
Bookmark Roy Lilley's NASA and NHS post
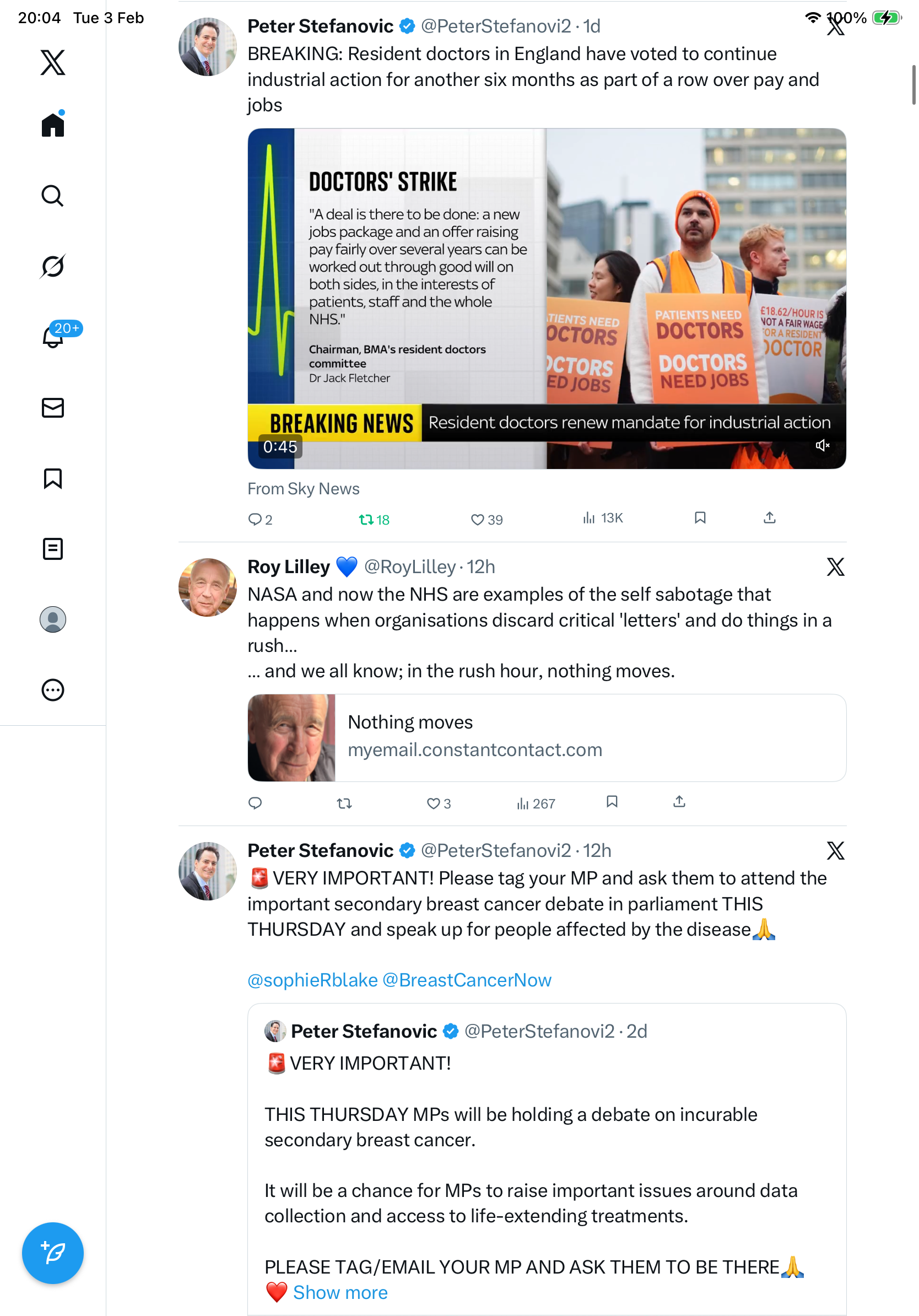pos(612,802)
